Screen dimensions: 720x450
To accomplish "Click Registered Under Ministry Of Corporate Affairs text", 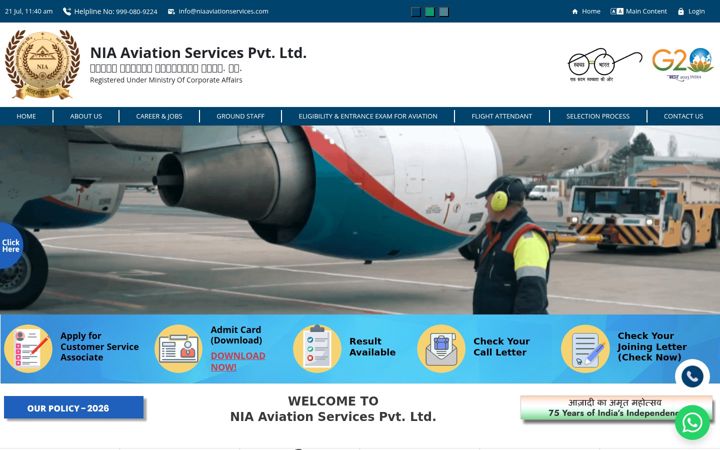I will (166, 80).
